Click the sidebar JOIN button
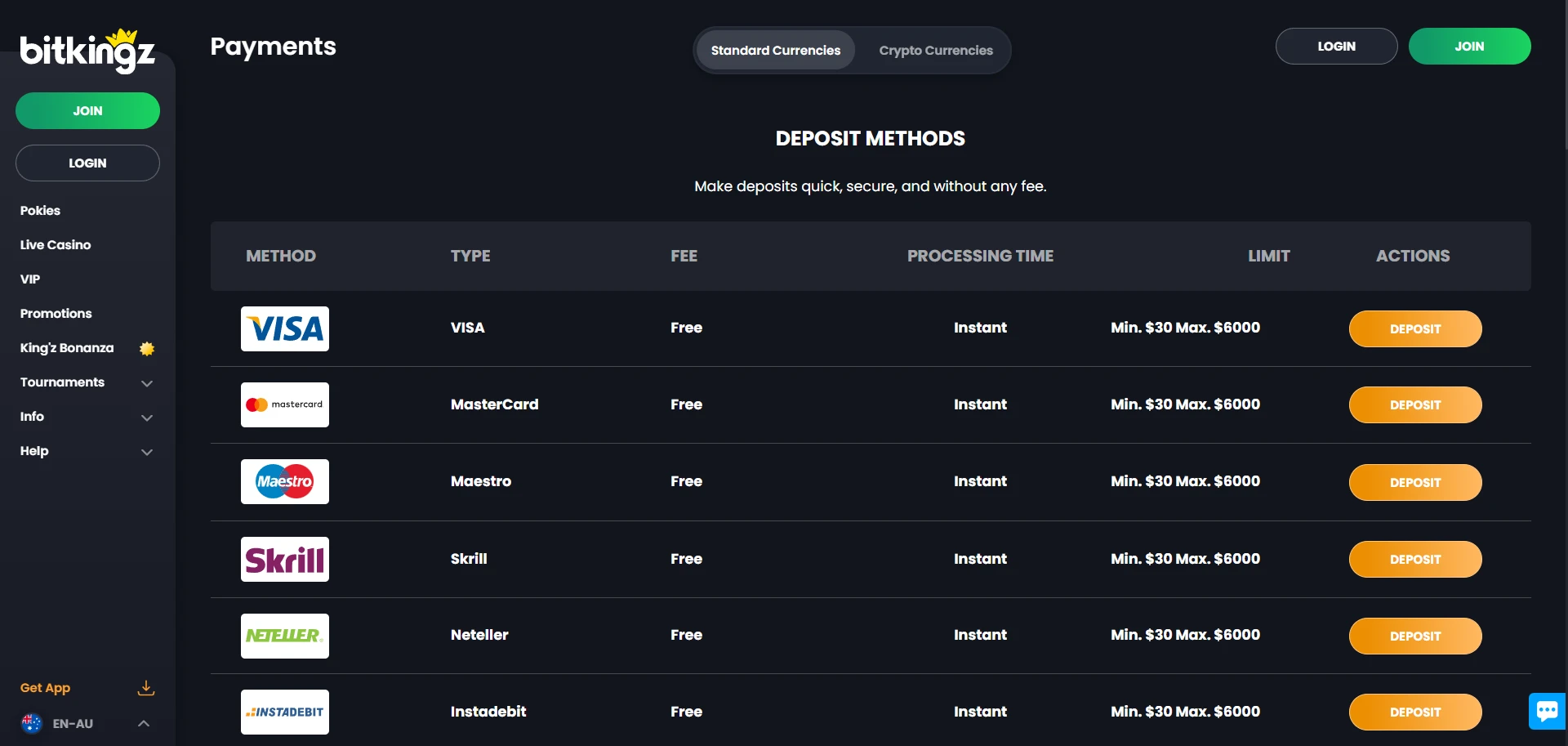This screenshot has height=746, width=1568. [87, 110]
